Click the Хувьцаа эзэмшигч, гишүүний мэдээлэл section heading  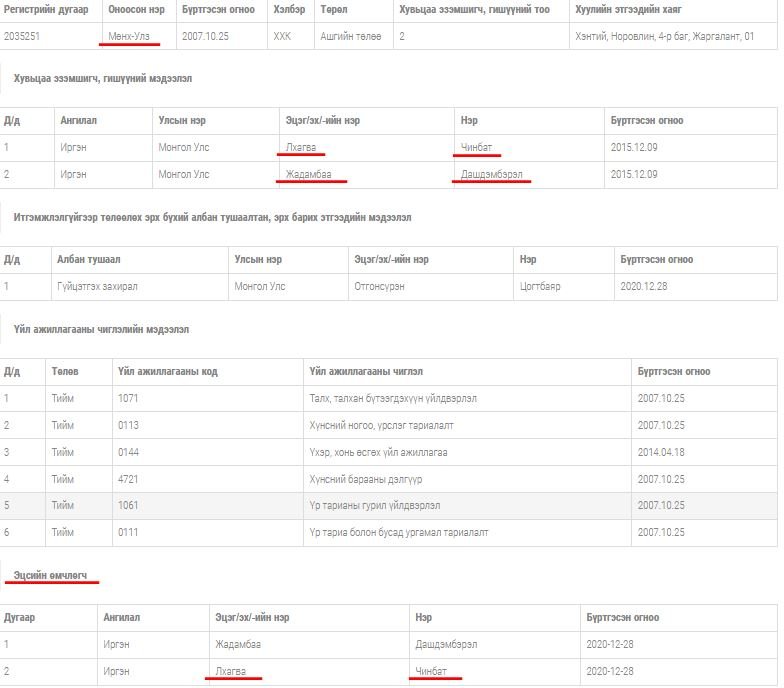point(103,78)
